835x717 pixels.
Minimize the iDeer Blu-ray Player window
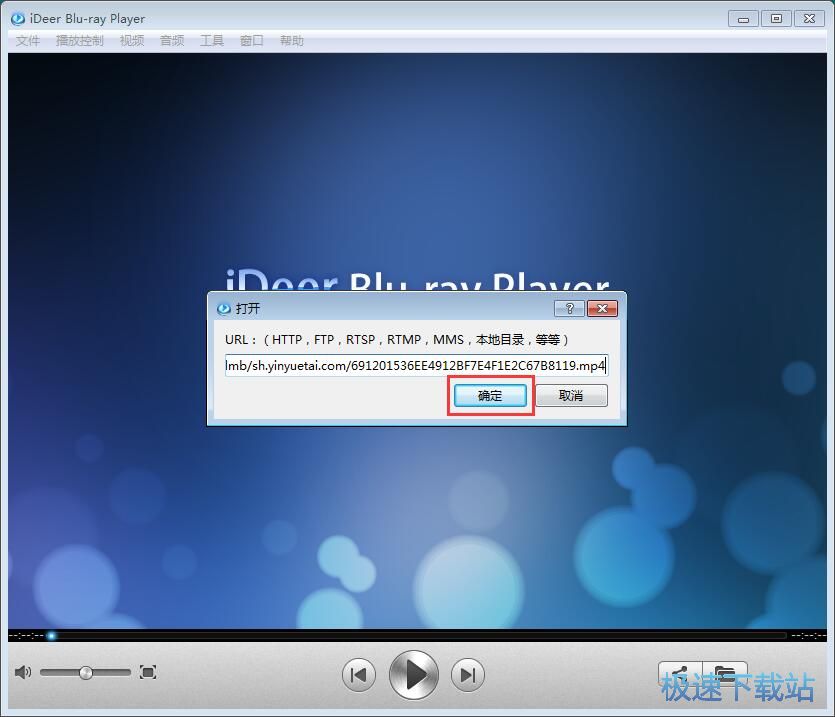click(x=743, y=19)
